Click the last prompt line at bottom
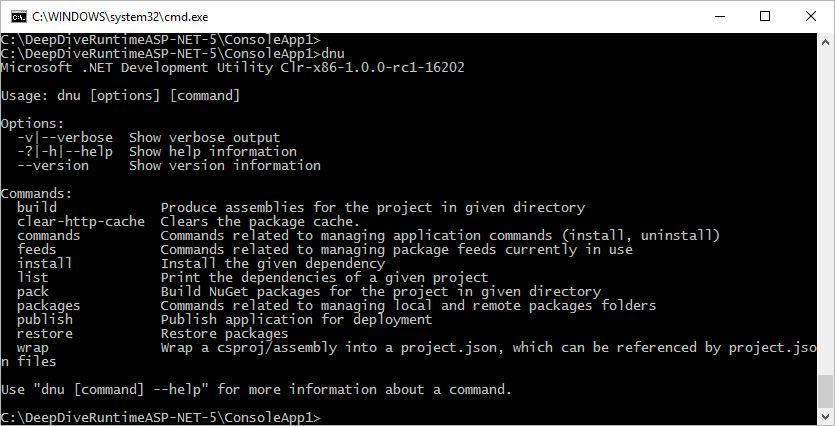Image resolution: width=835 pixels, height=426 pixels. [160, 417]
